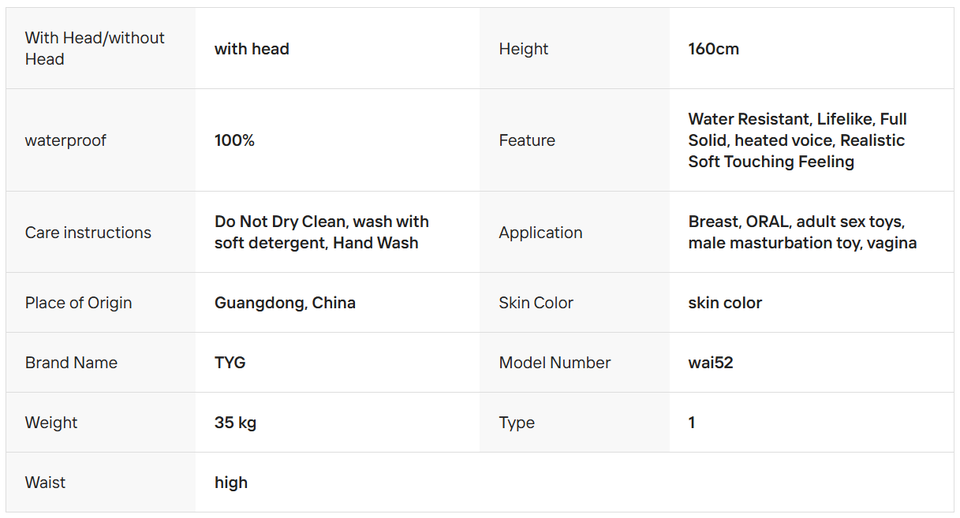Select the "TYG" brand value
960x518 pixels.
click(230, 362)
